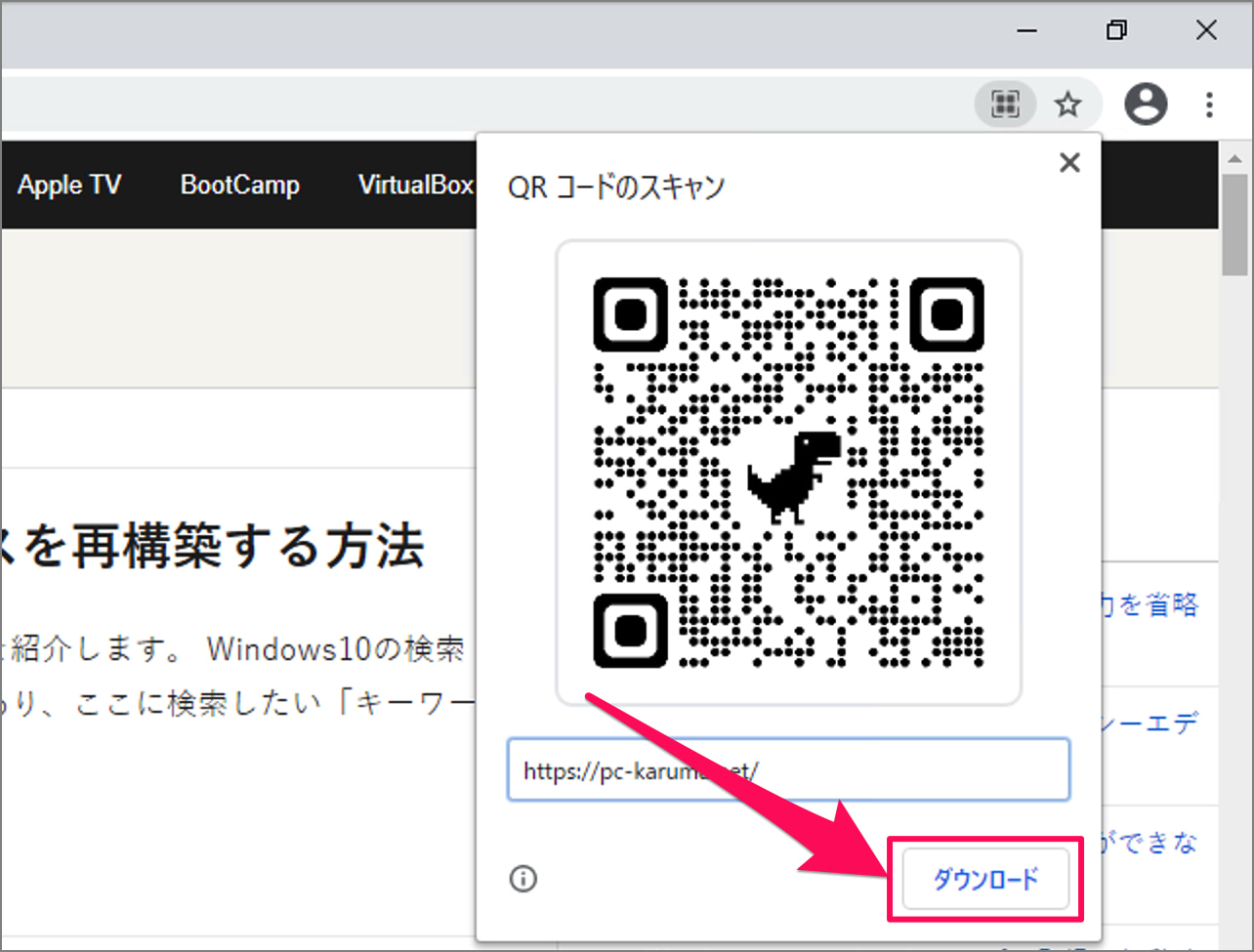Open sidebar link ending with ーエデ

click(1149, 724)
